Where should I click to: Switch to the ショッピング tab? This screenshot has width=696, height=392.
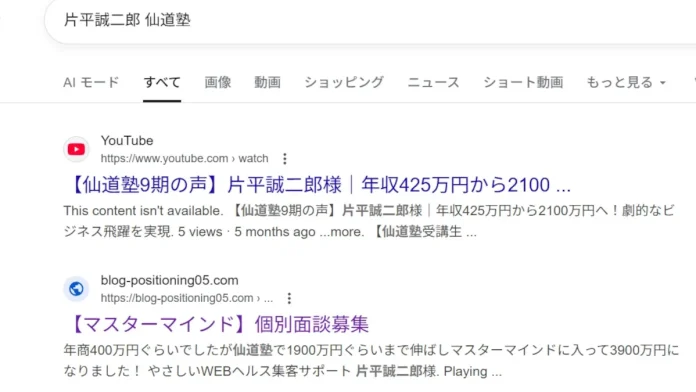click(x=344, y=82)
